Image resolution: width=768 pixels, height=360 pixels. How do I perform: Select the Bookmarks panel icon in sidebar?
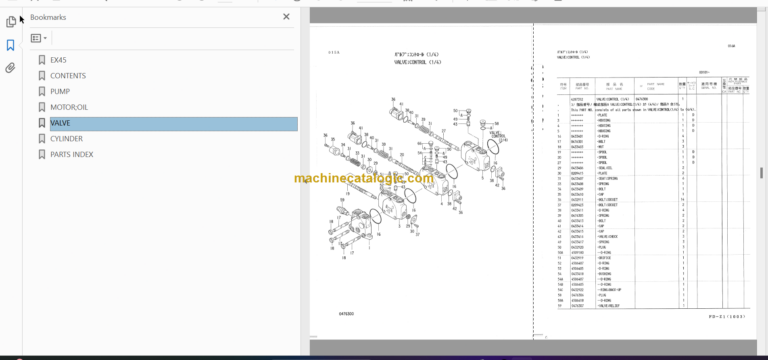click(x=11, y=45)
